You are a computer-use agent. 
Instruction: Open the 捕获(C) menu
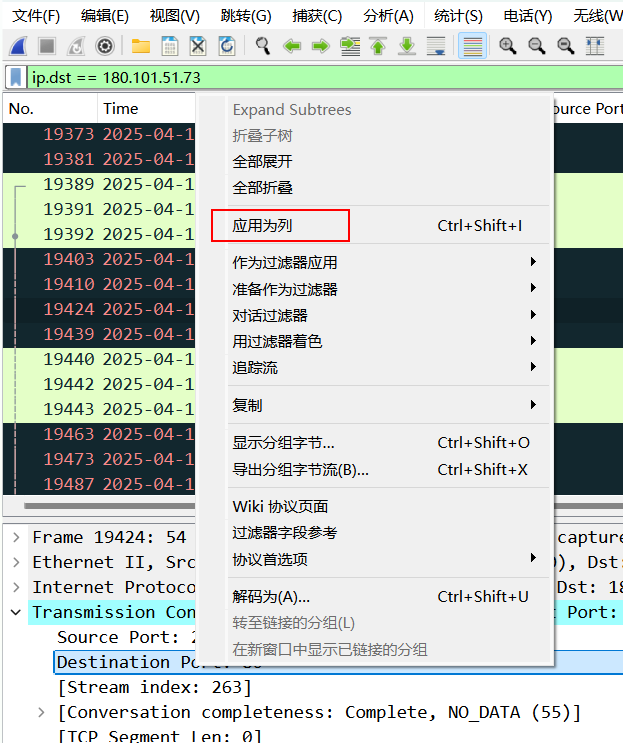coord(317,16)
